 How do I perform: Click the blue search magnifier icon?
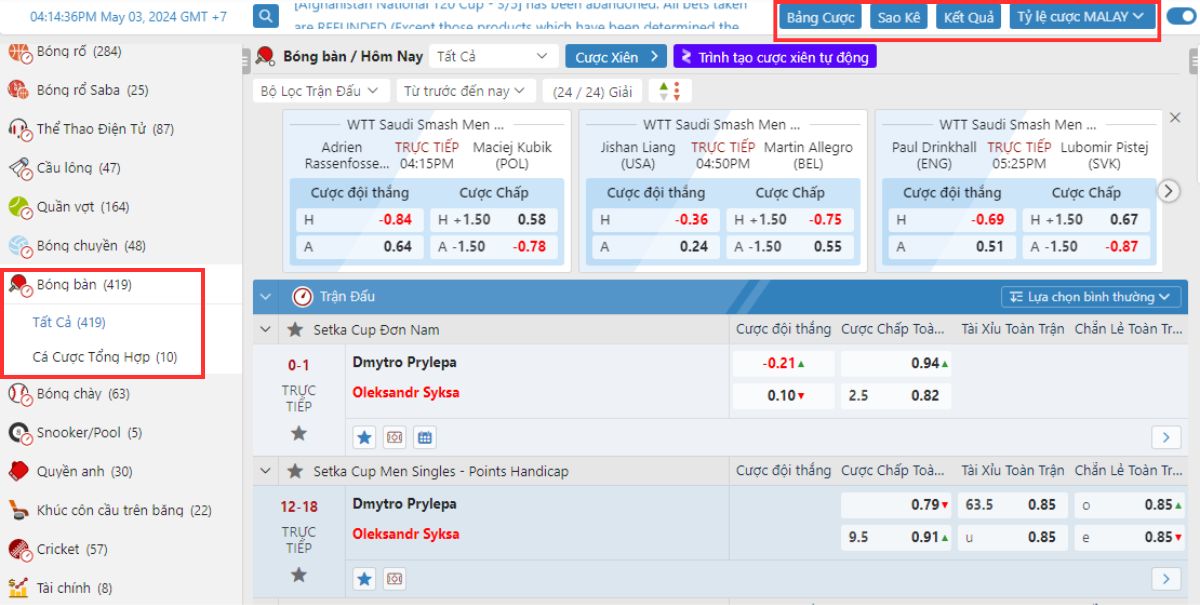[265, 16]
